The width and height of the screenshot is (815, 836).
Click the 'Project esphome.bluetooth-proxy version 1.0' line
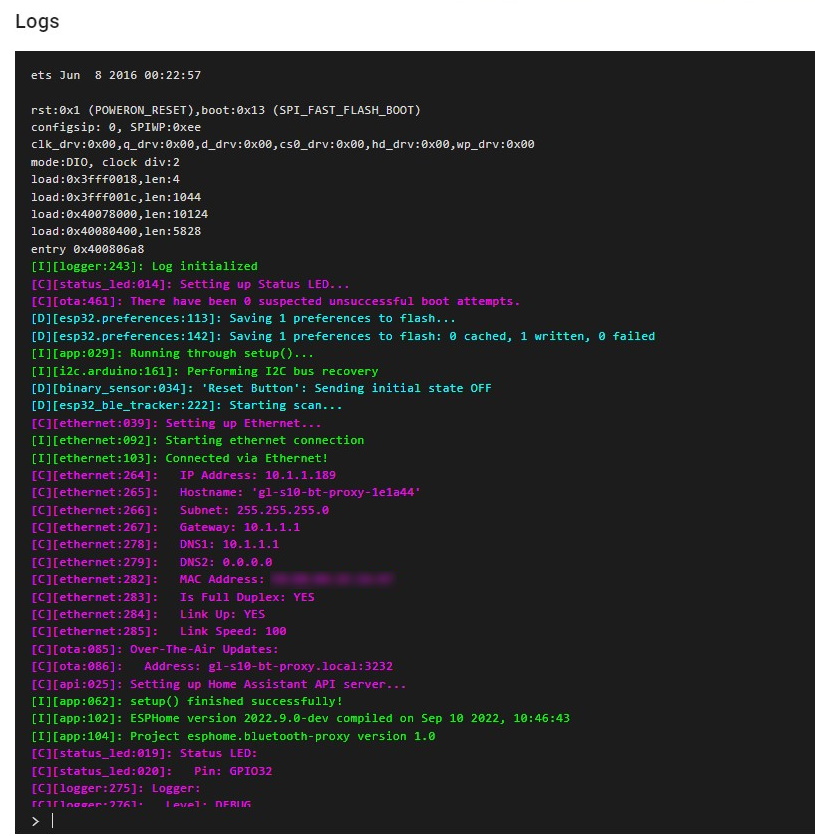click(x=233, y=736)
